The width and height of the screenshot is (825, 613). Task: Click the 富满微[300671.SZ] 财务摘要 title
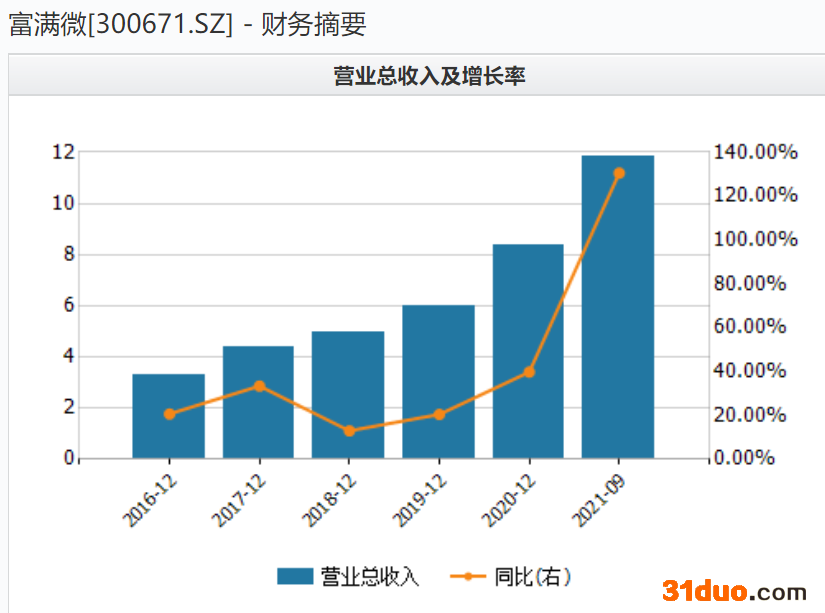tap(187, 25)
